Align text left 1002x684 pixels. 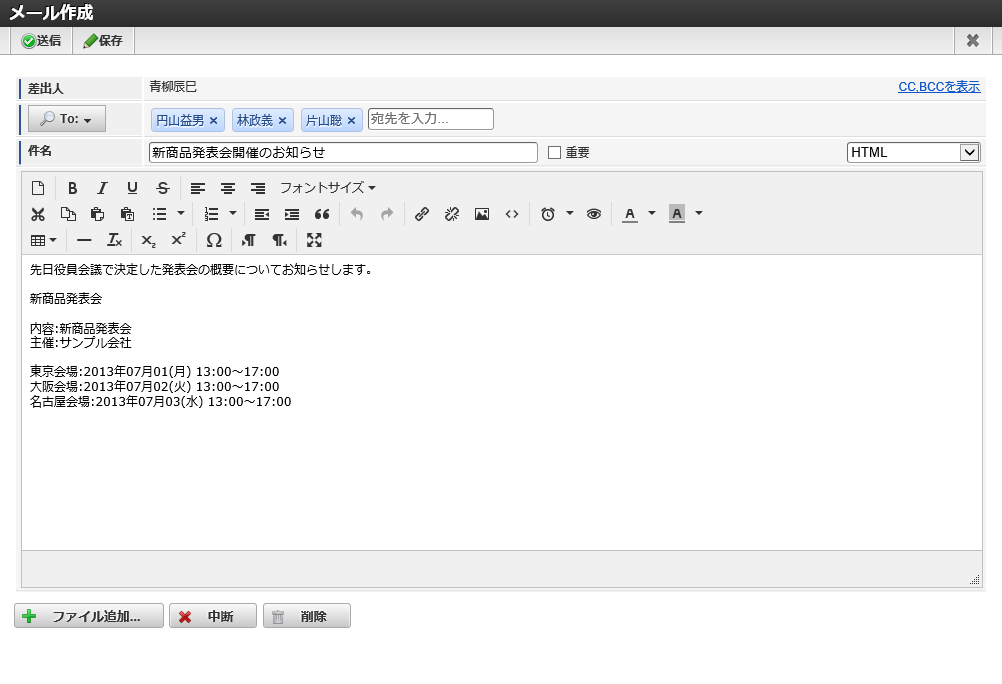point(198,188)
